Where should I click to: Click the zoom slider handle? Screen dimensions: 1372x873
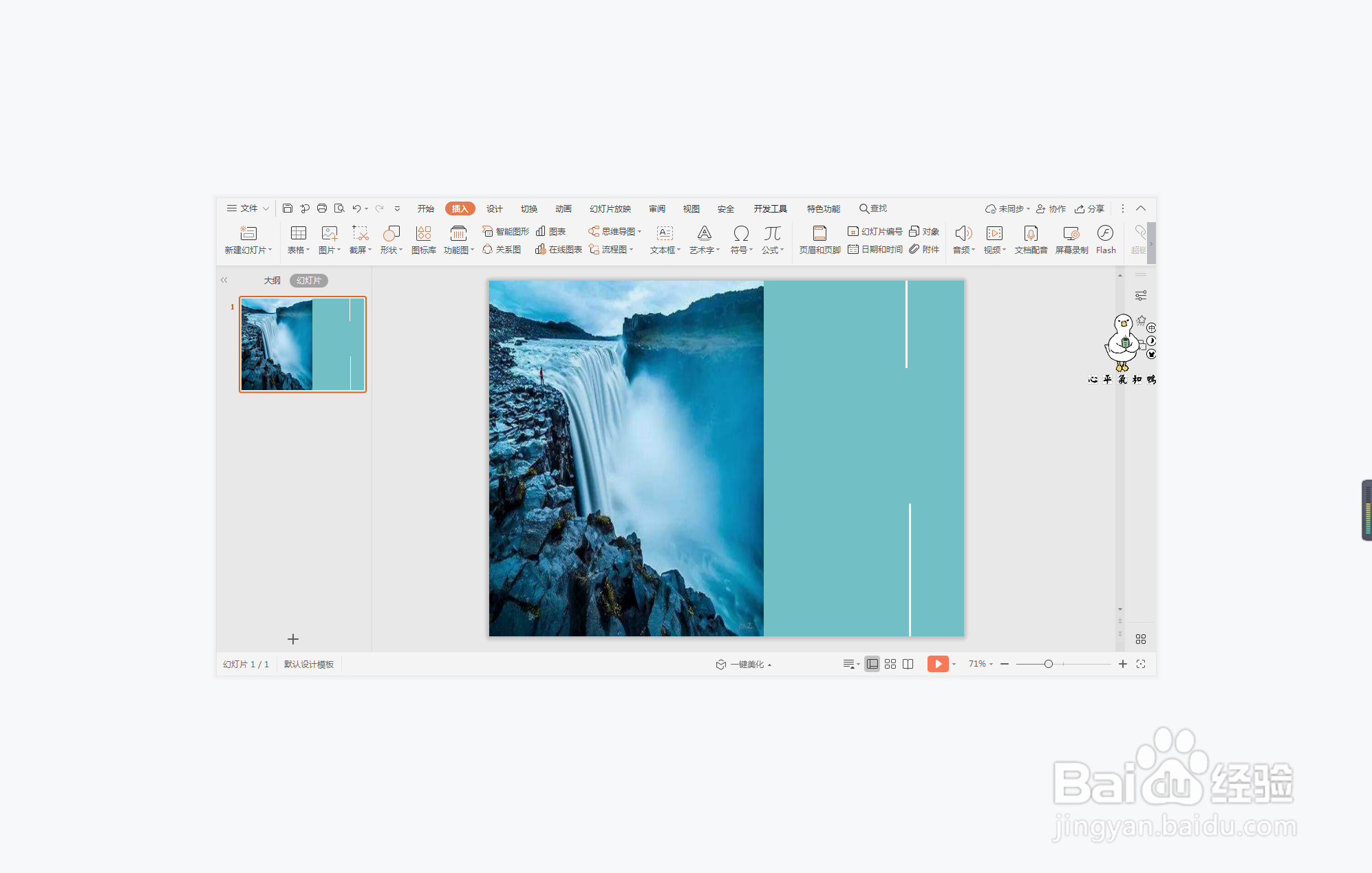tap(1048, 664)
